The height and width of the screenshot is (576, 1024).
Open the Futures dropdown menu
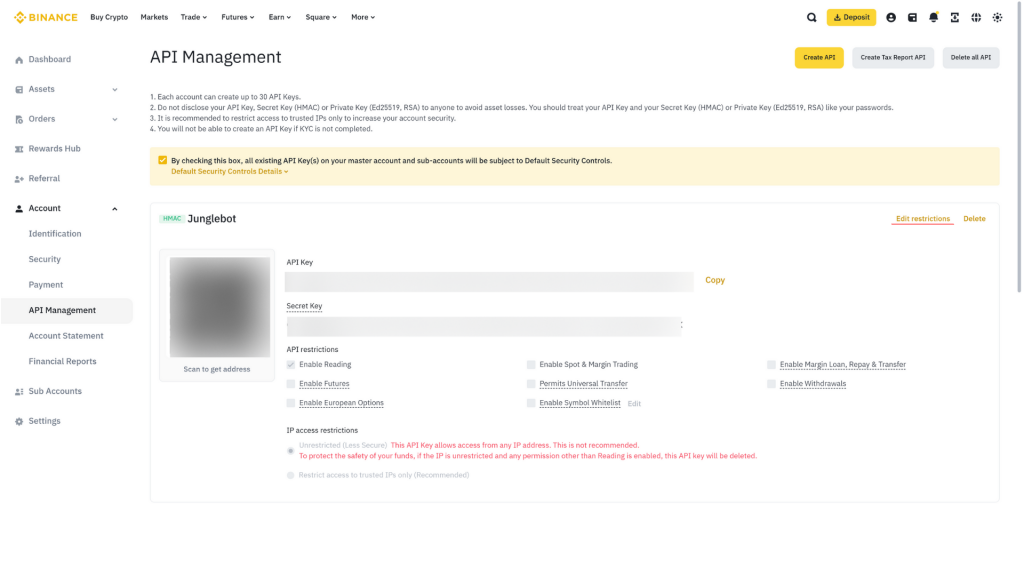click(238, 18)
